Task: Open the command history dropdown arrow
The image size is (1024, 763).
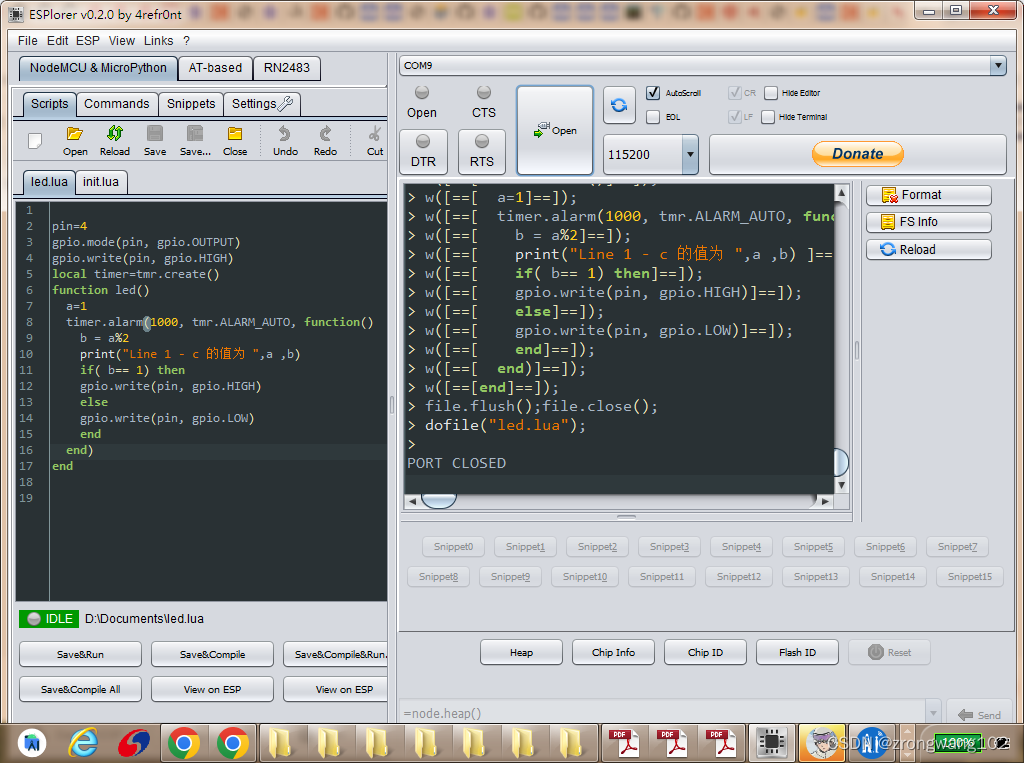Action: coord(933,713)
